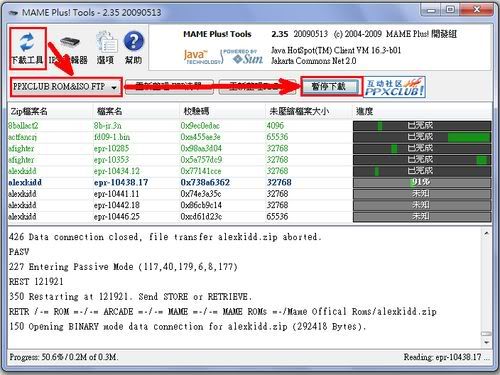This screenshot has height=375, width=500.
Task: Click log scrollbar up arrow
Action: [x=486, y=234]
